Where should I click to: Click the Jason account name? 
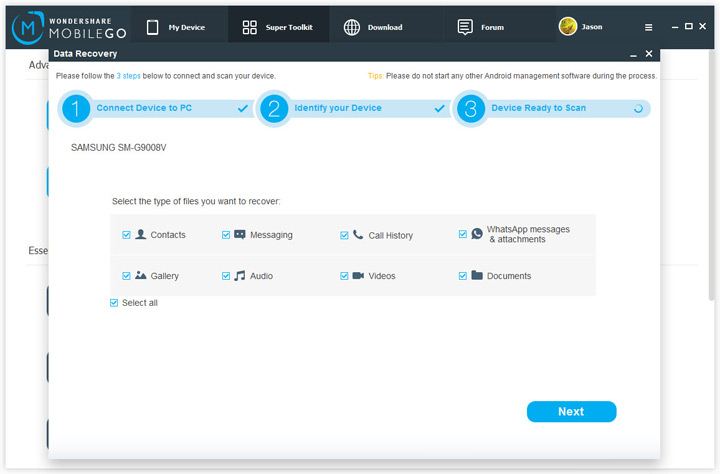pyautogui.click(x=592, y=27)
